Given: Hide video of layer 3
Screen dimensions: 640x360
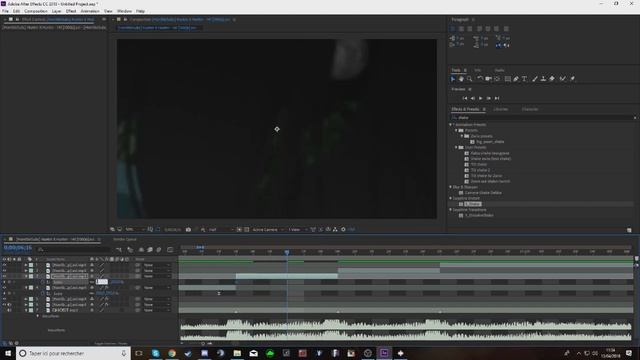Looking at the screenshot, I should 4,276.
